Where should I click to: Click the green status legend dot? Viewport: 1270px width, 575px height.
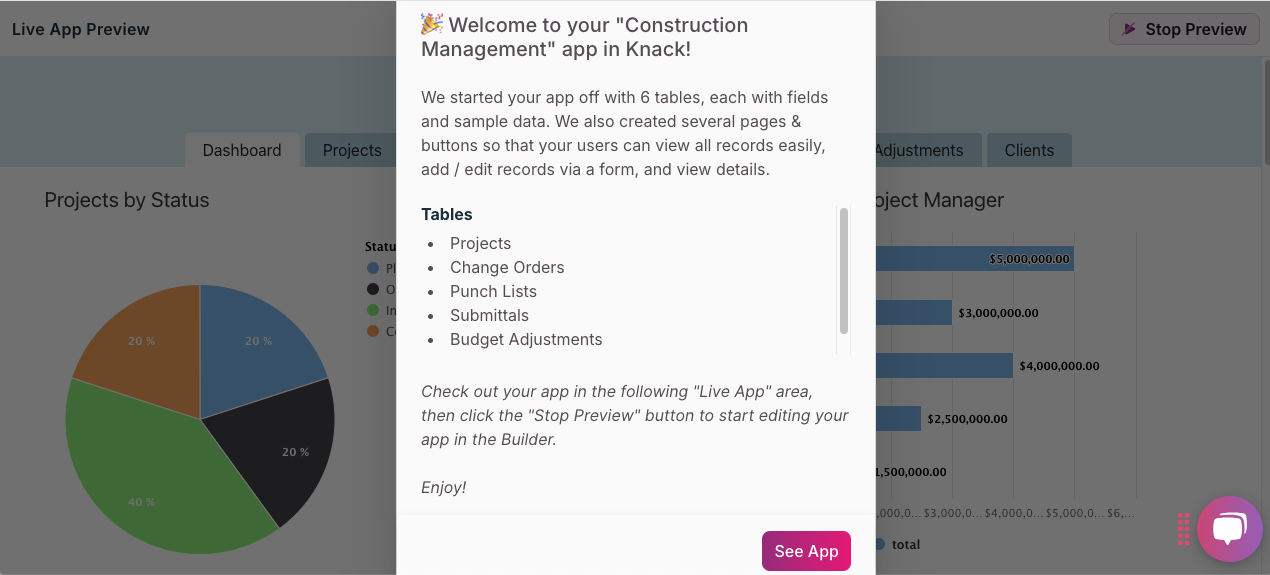(373, 310)
